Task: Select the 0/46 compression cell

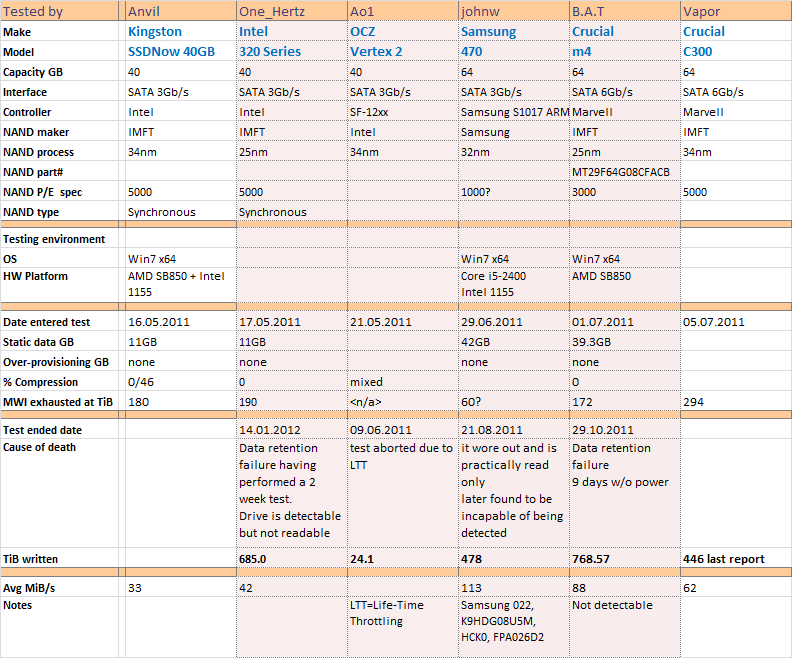Action: 181,382
